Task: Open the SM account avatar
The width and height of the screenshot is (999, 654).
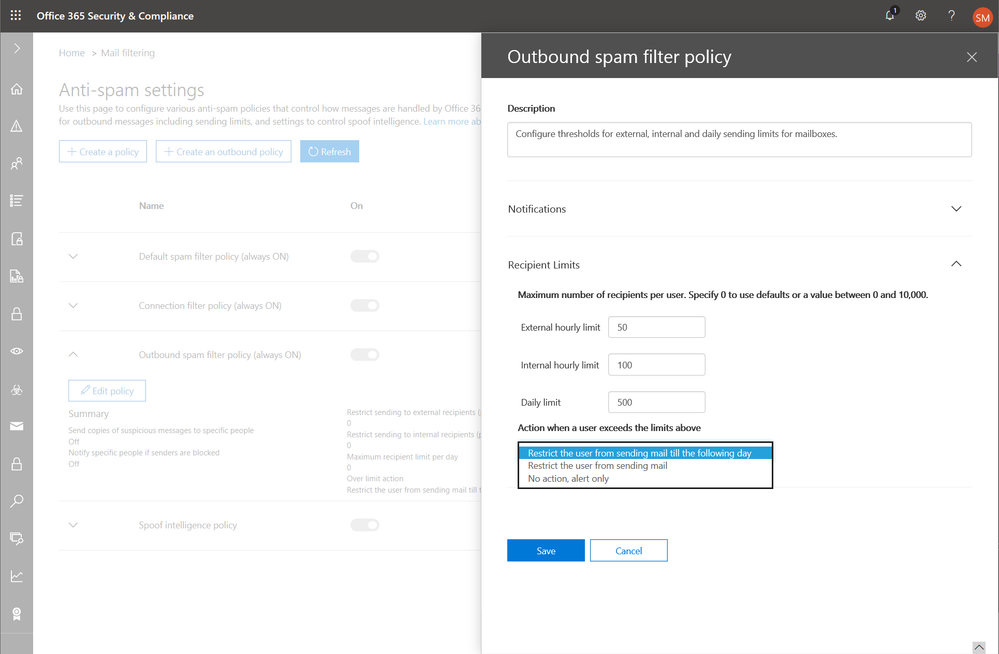Action: tap(982, 17)
